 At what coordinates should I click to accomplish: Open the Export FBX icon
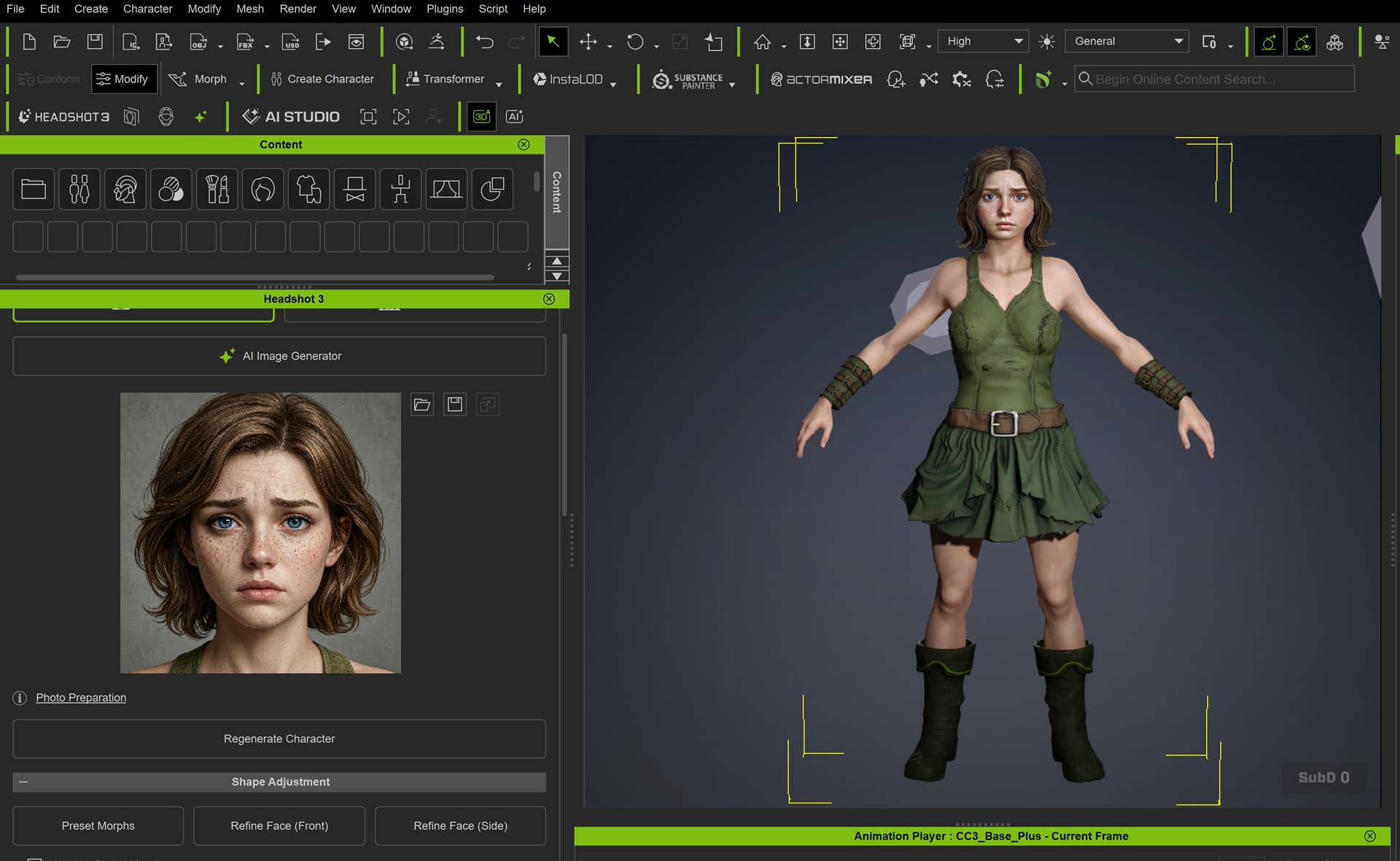pyautogui.click(x=246, y=42)
